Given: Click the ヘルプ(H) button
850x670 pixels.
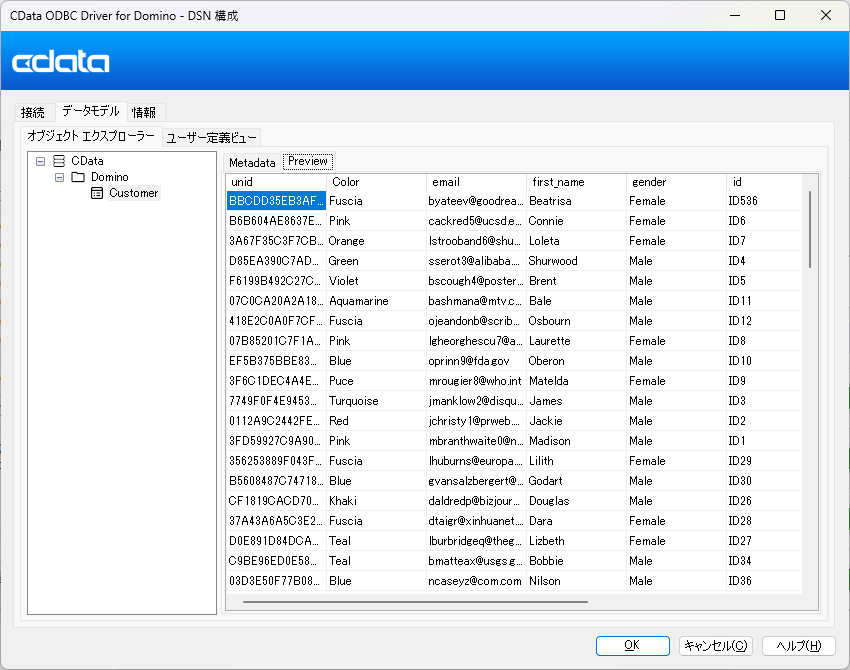Looking at the screenshot, I should pos(799,645).
